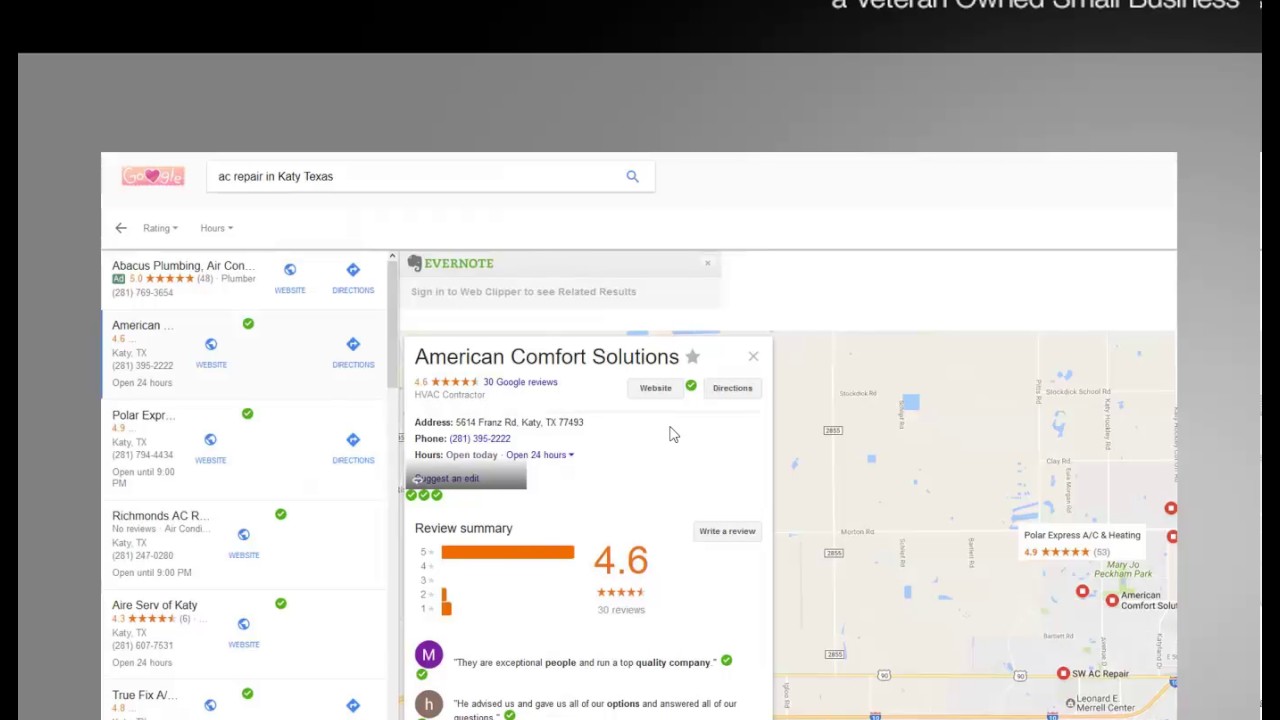This screenshot has height=720, width=1280.
Task: Click the Google hearts logo
Action: pos(153,177)
